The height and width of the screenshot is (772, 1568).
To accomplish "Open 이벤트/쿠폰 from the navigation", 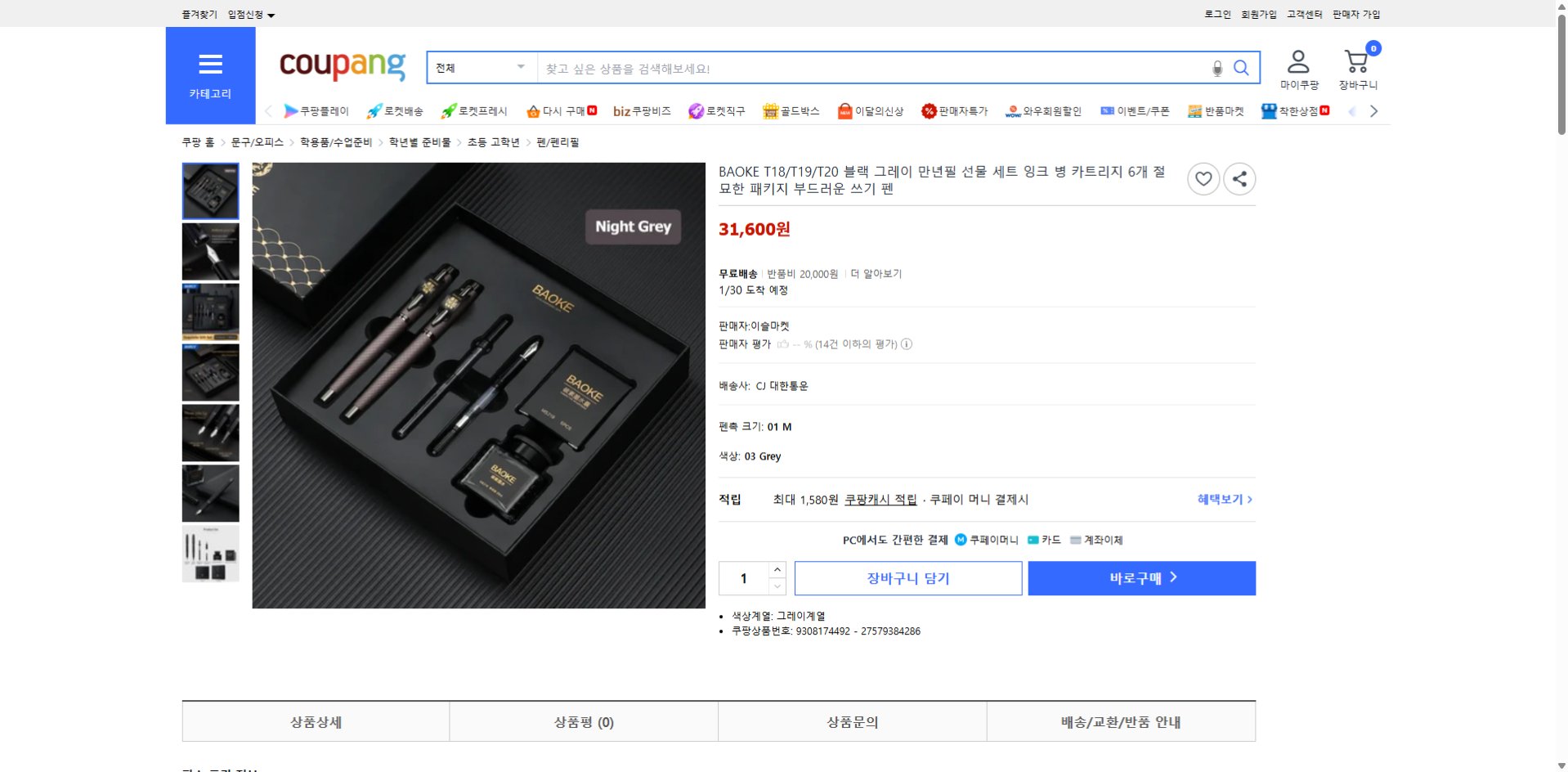I will click(1135, 110).
